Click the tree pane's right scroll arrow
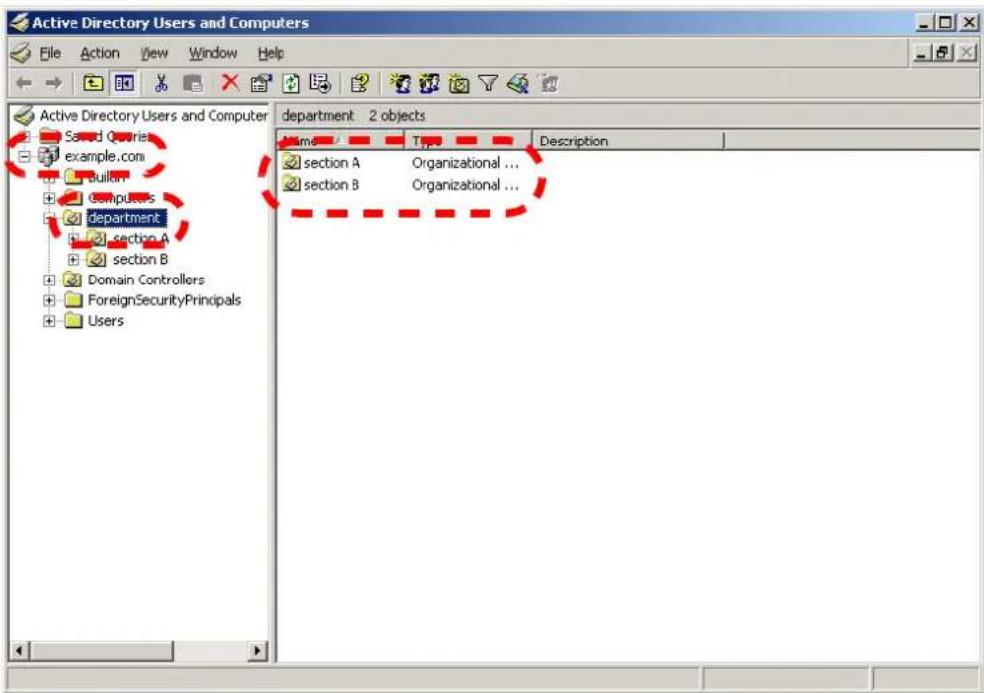The height and width of the screenshot is (693, 984). (x=257, y=650)
